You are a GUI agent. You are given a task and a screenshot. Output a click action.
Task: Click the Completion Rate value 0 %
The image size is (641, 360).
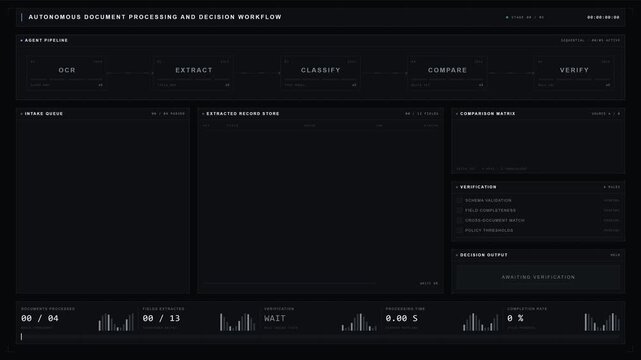[x=515, y=318]
